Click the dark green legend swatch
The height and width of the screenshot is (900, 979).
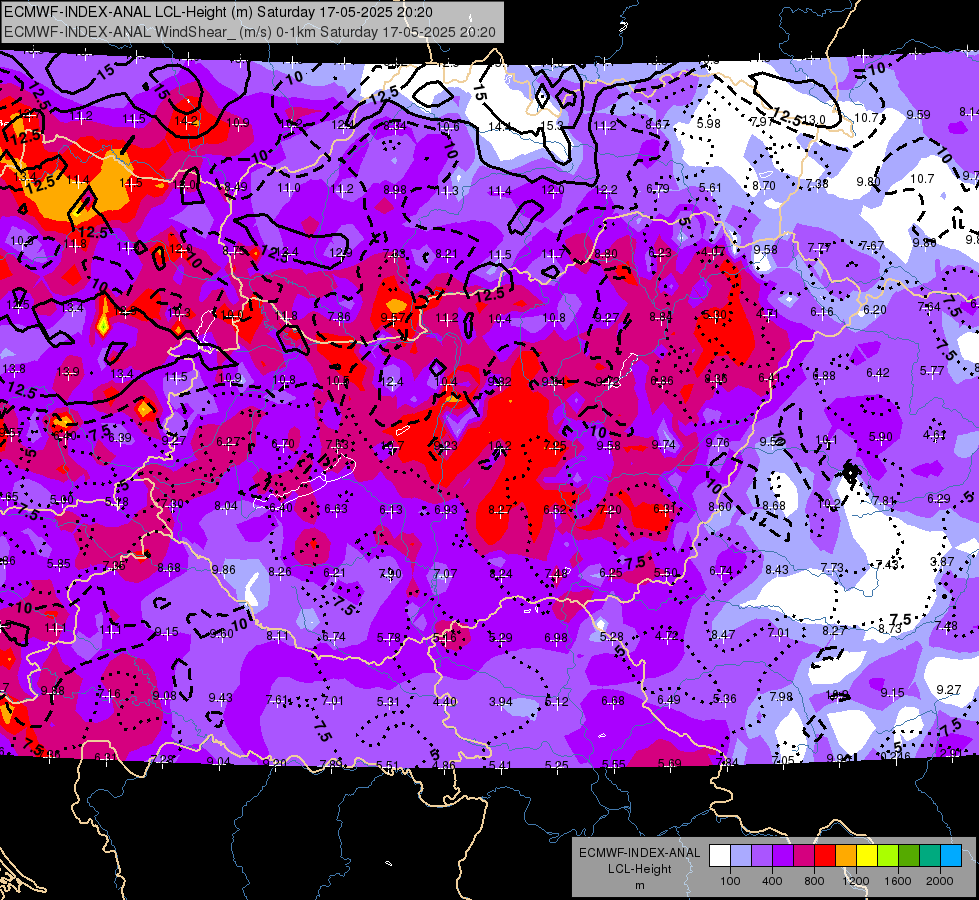(908, 856)
